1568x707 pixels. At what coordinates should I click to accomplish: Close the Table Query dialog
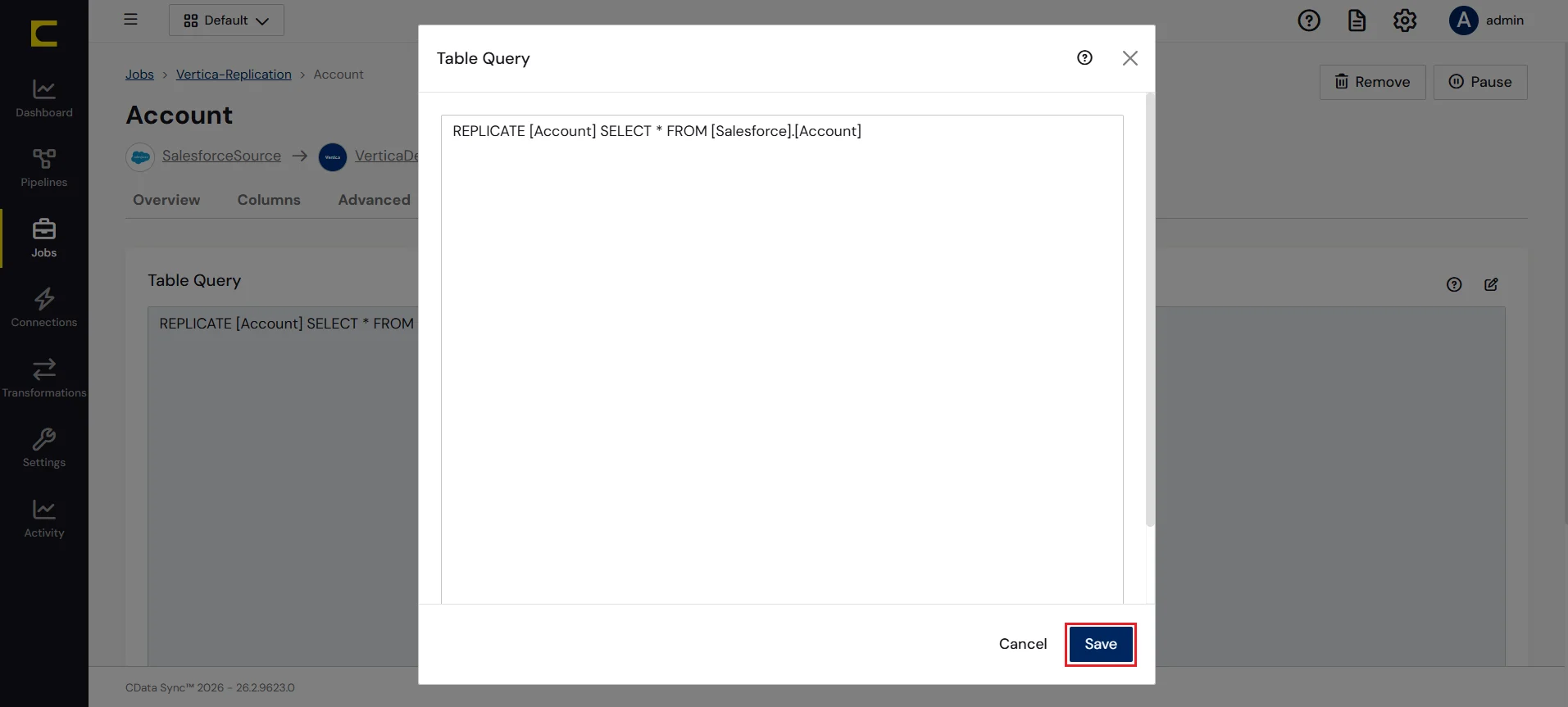1130,58
